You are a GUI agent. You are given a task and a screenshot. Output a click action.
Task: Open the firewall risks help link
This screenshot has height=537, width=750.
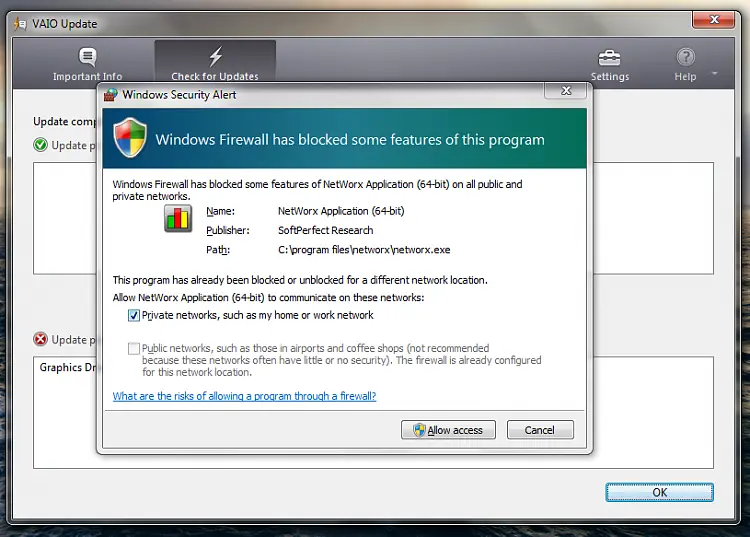pyautogui.click(x=244, y=396)
